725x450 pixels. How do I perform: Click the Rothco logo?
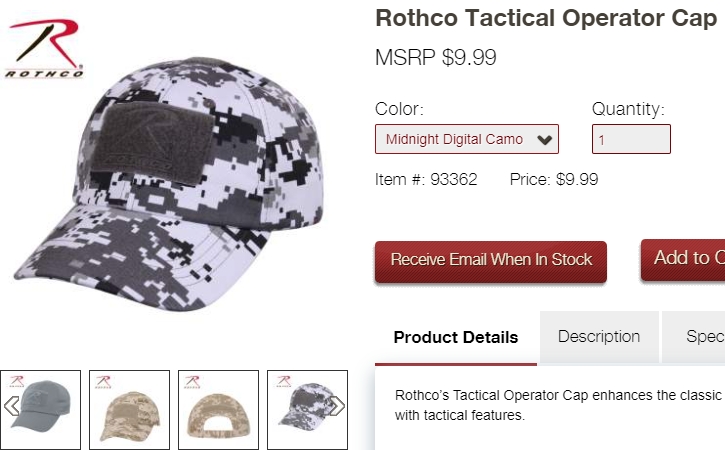(x=44, y=50)
